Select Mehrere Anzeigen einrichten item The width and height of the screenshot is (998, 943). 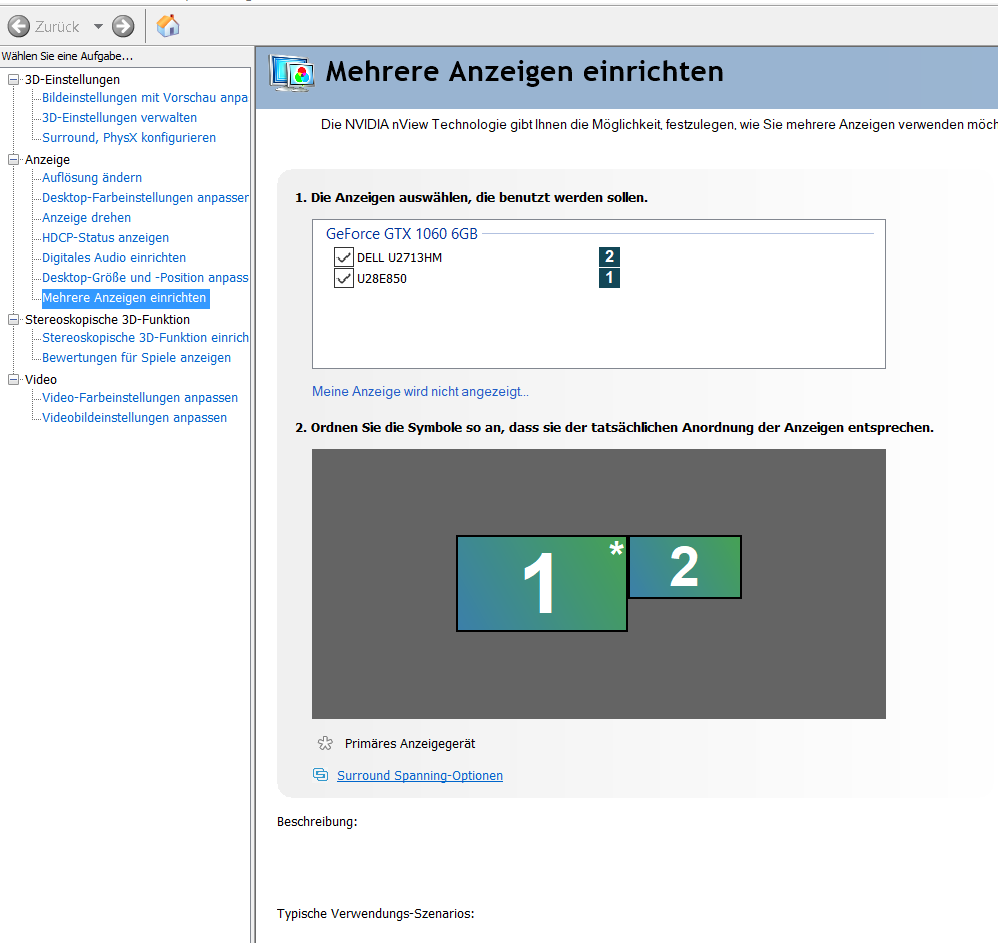click(125, 298)
